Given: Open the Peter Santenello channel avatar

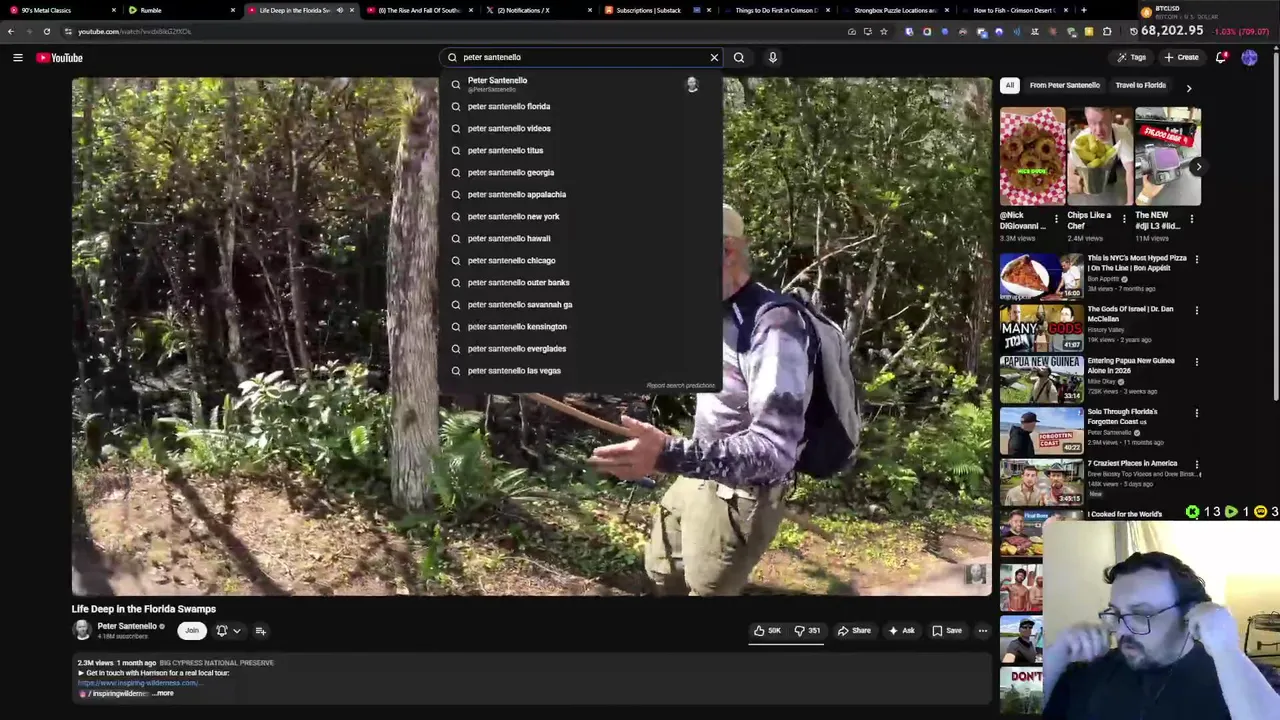Looking at the screenshot, I should click(82, 630).
